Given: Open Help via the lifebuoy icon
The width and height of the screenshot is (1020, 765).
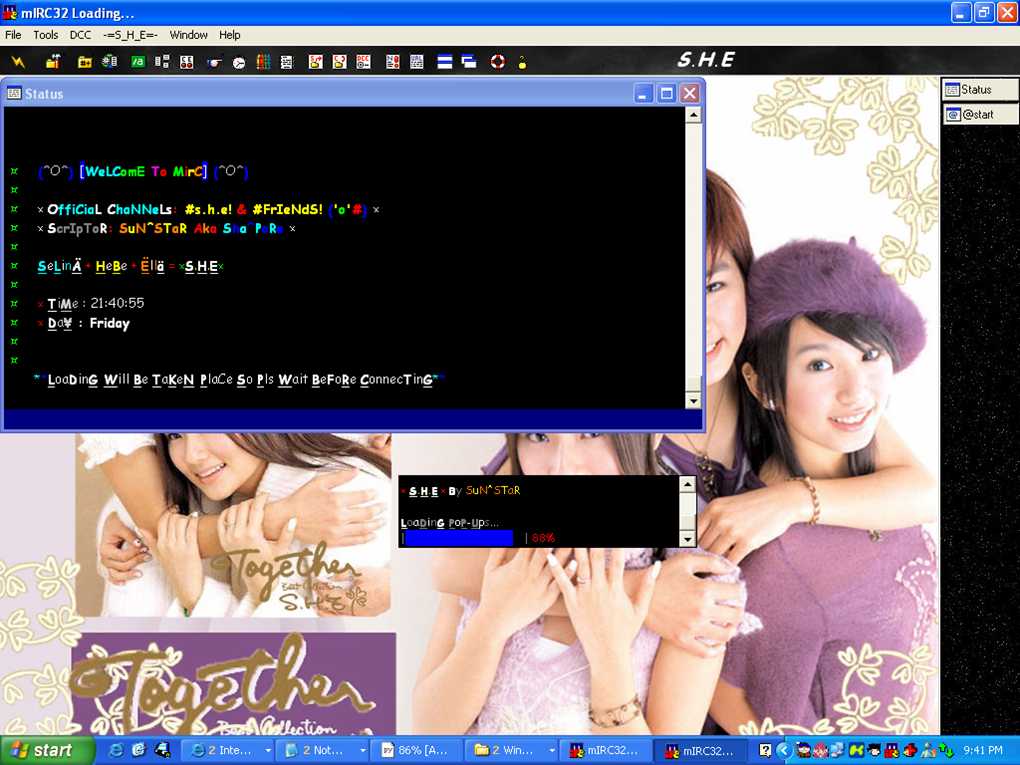Looking at the screenshot, I should (498, 62).
